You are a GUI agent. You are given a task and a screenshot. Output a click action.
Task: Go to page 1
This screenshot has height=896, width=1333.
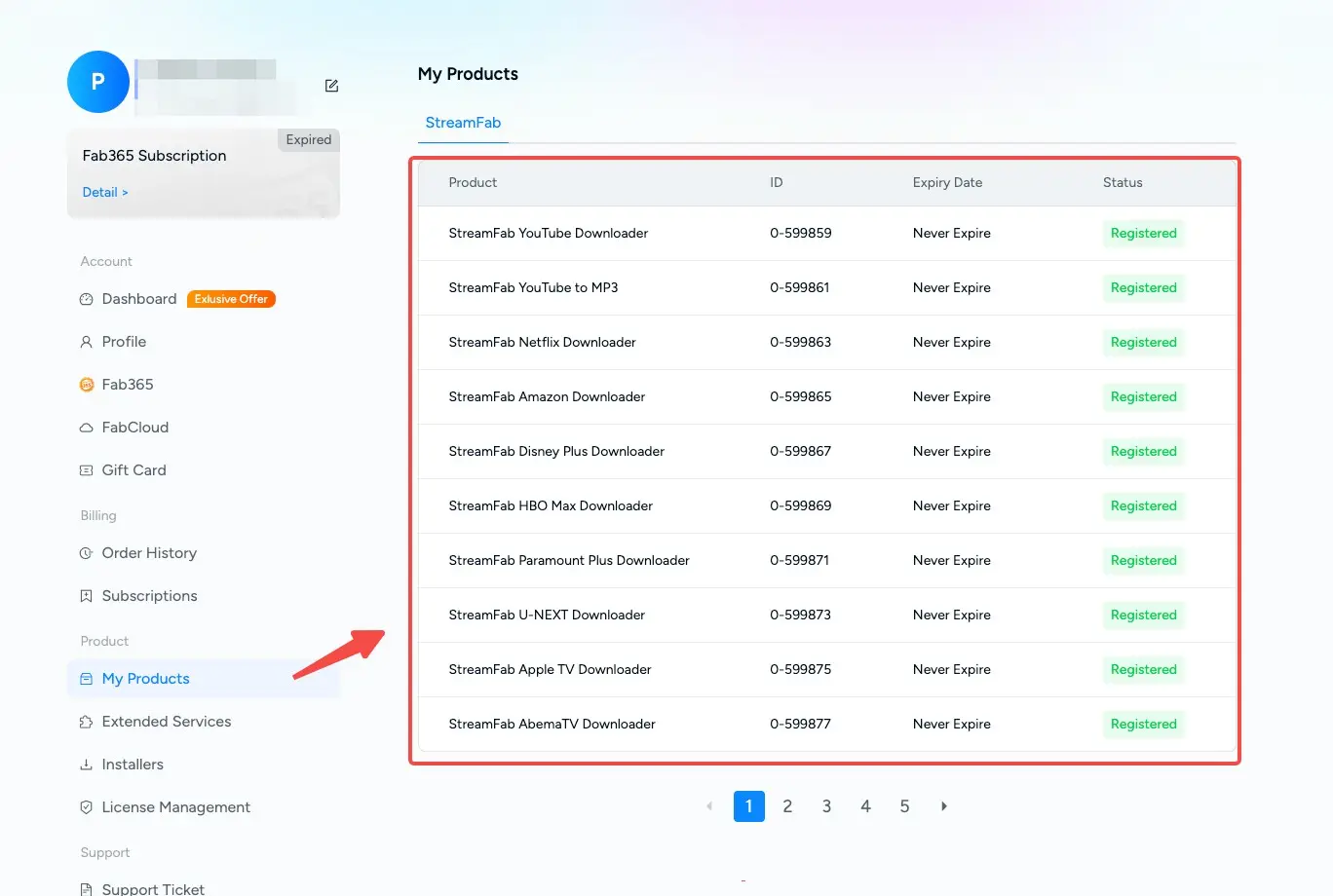click(748, 806)
